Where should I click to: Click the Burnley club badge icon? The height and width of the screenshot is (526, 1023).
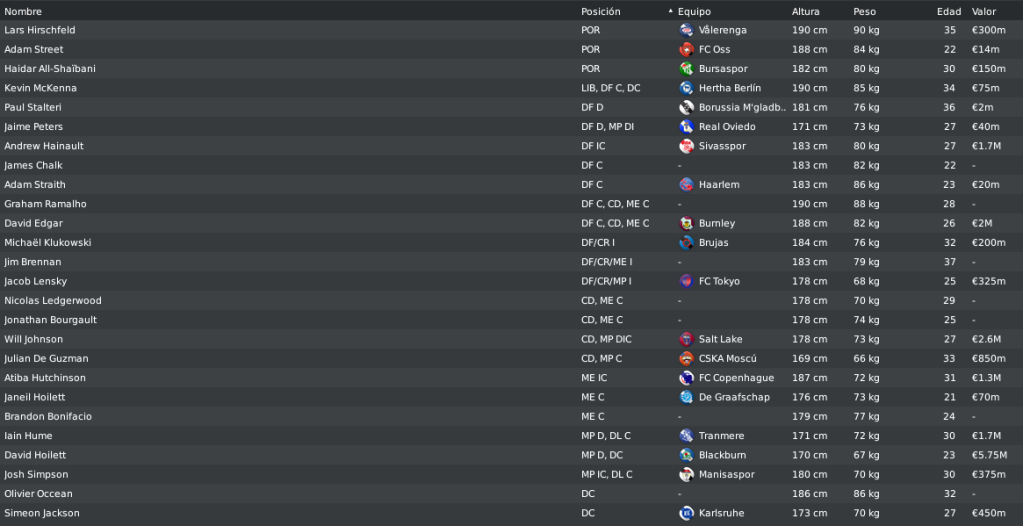(686, 223)
